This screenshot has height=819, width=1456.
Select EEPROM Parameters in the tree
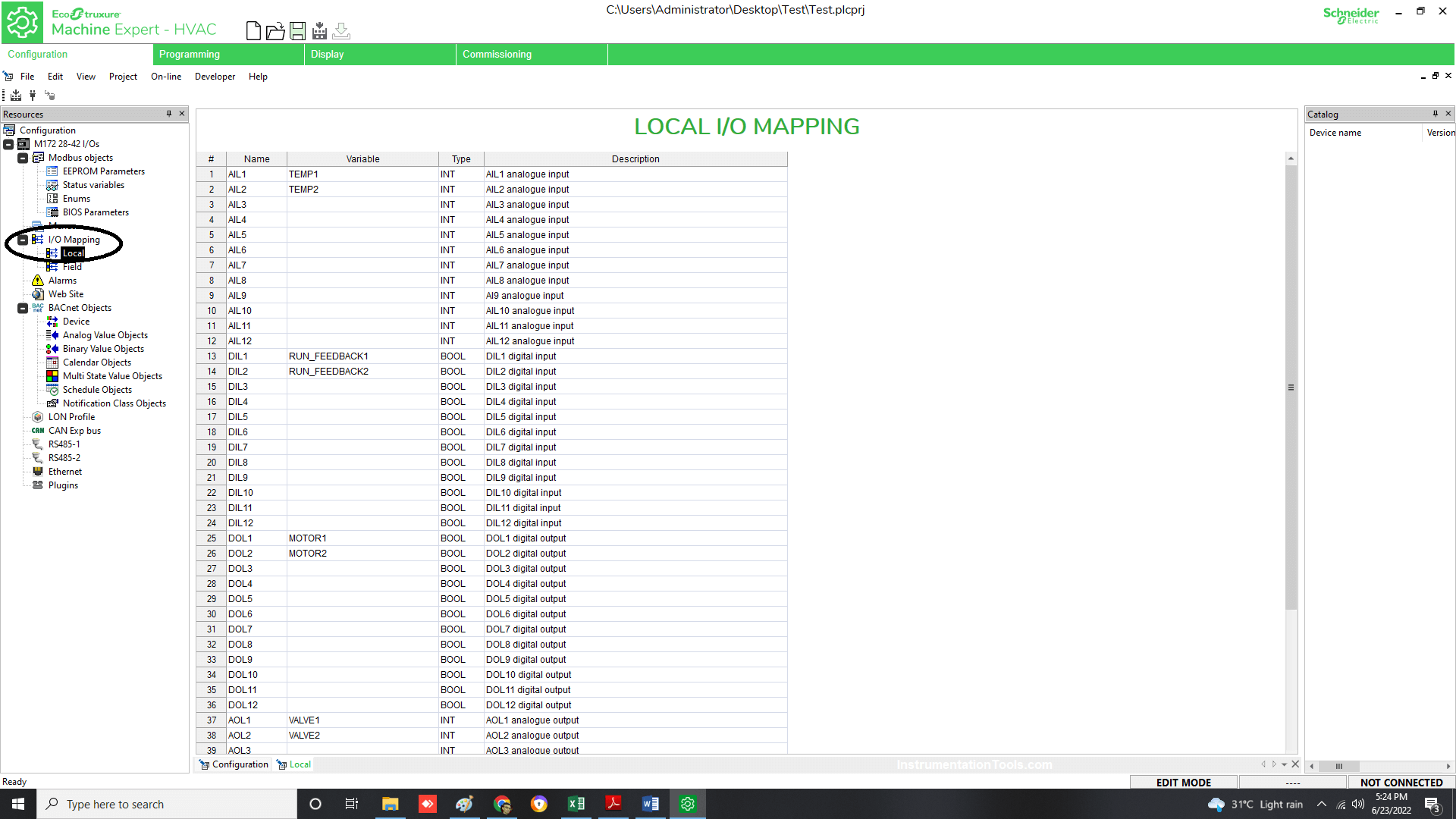(104, 171)
